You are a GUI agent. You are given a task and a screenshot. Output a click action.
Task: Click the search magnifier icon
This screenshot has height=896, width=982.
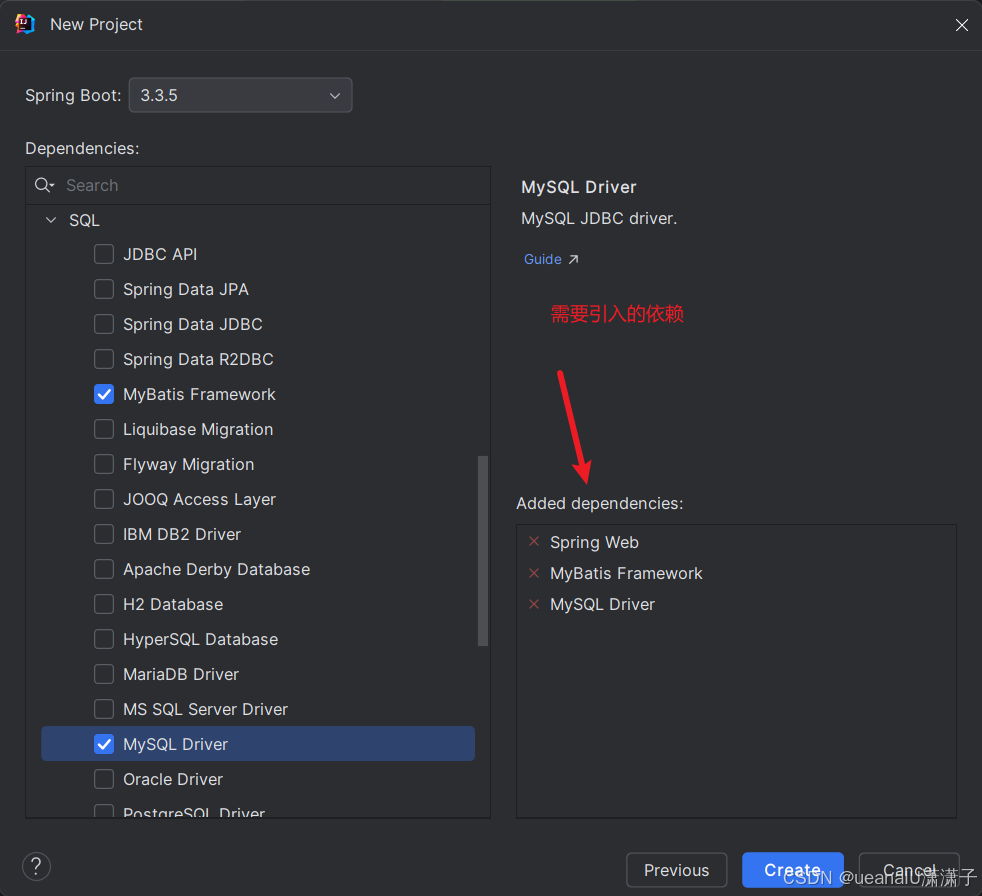(44, 185)
